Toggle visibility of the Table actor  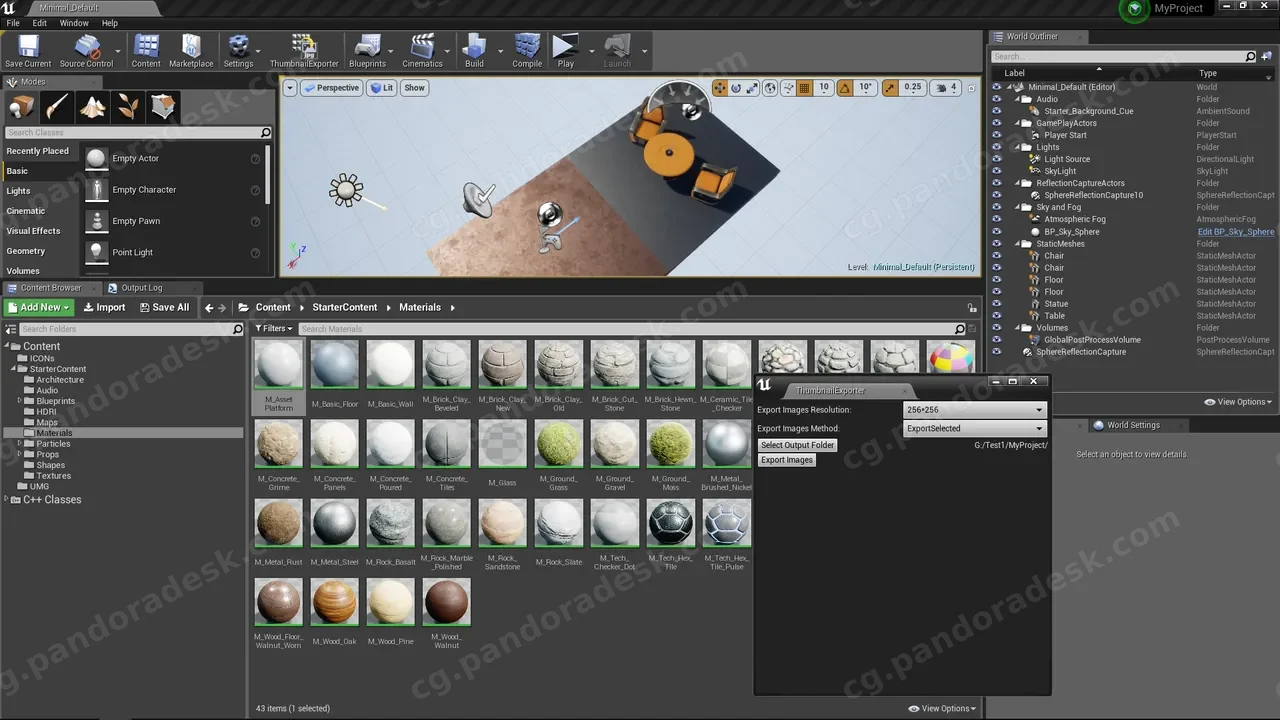996,316
